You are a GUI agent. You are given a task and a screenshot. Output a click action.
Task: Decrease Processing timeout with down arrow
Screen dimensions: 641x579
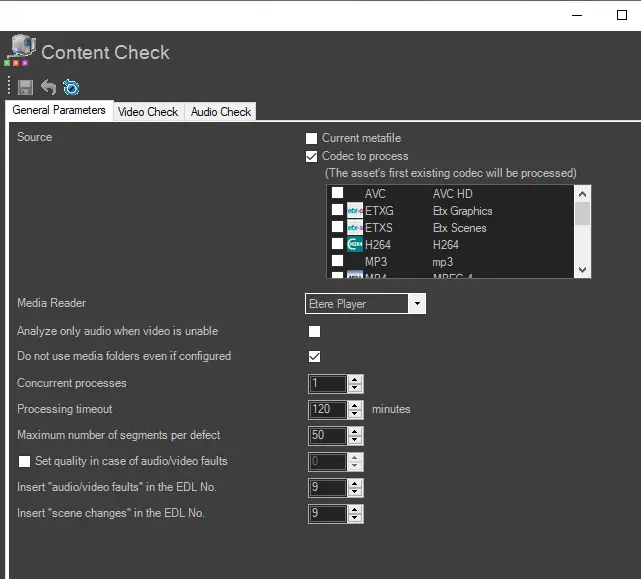click(x=355, y=414)
